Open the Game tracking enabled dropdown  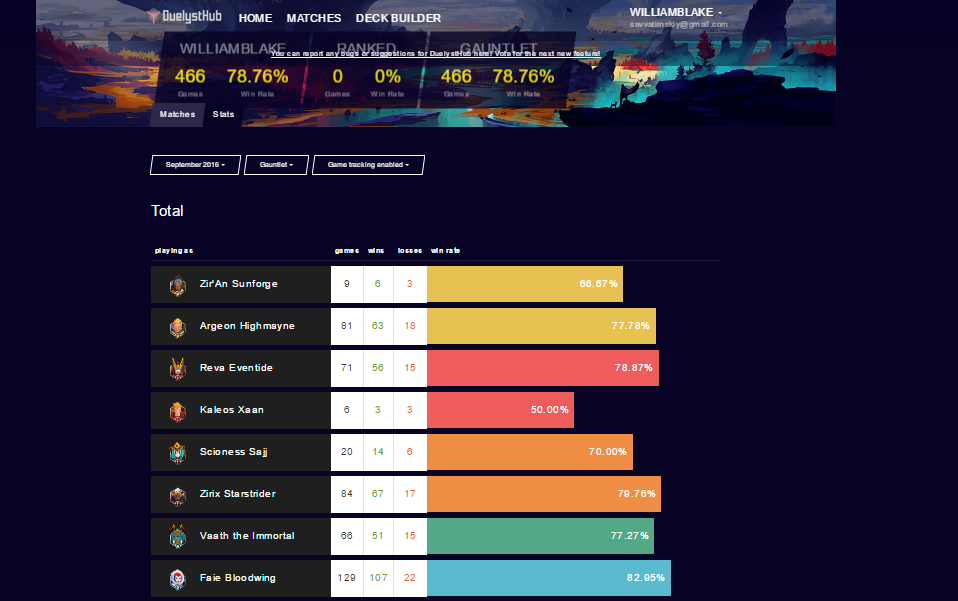pos(368,165)
